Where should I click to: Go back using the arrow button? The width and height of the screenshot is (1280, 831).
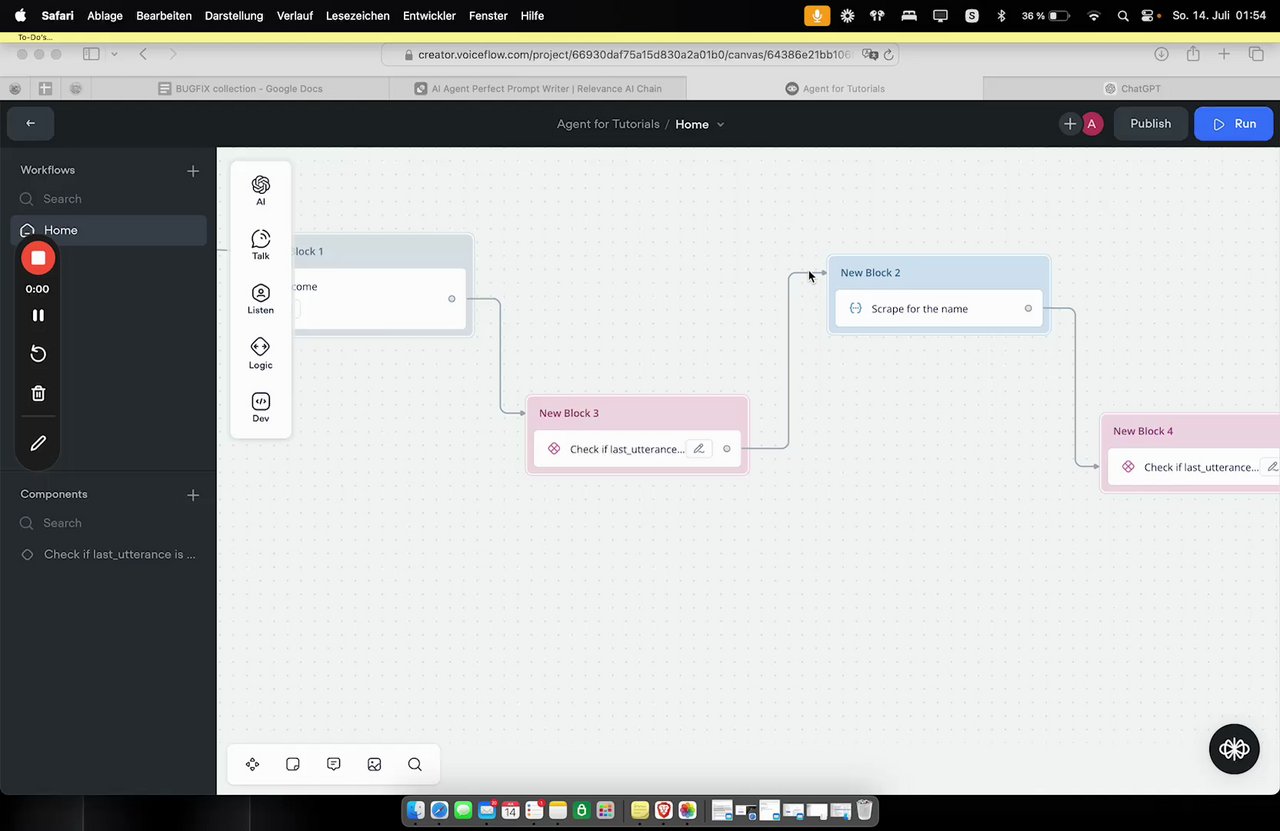[x=31, y=124]
